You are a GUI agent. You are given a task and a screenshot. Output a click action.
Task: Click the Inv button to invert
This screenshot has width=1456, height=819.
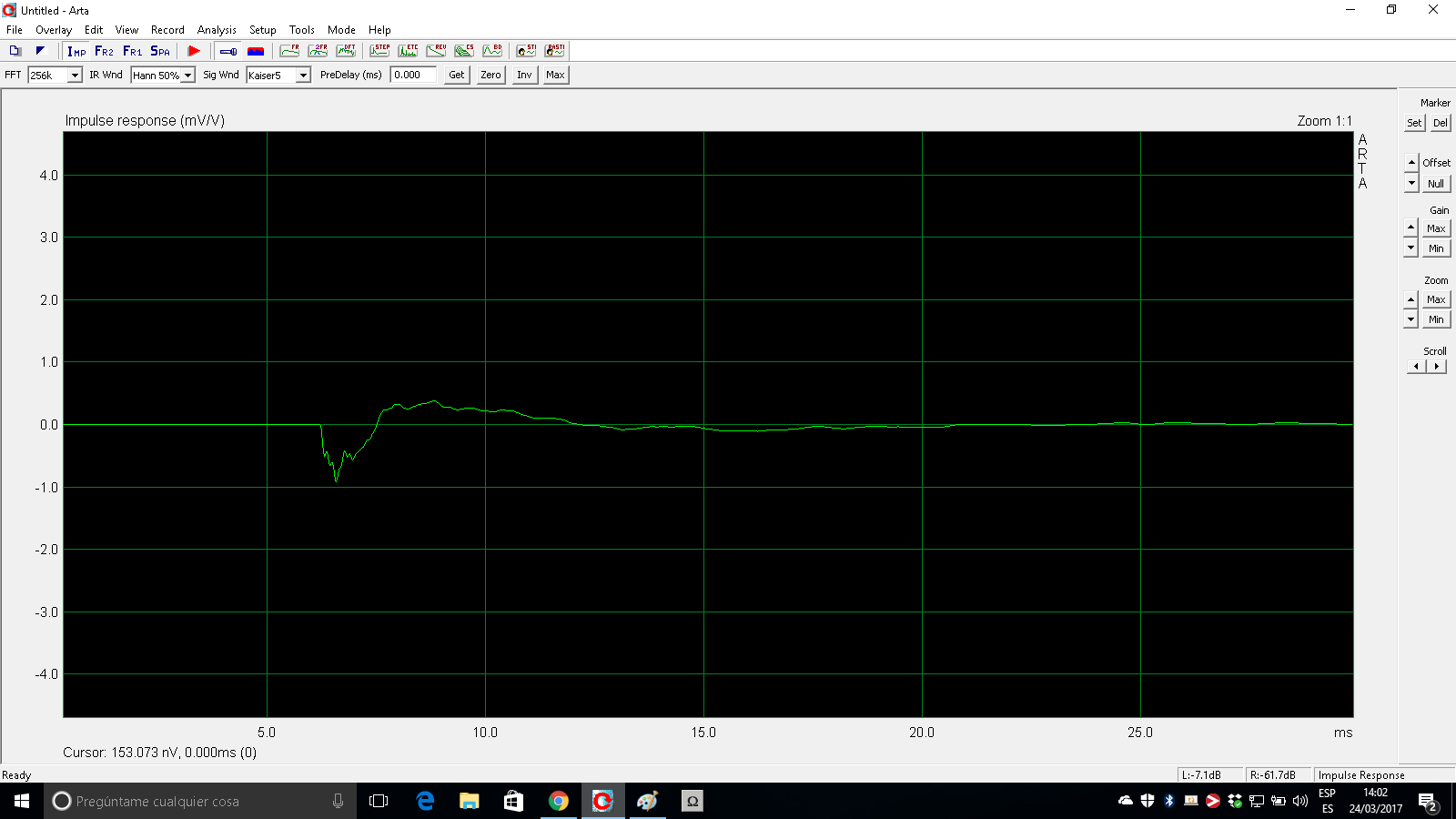[x=525, y=75]
